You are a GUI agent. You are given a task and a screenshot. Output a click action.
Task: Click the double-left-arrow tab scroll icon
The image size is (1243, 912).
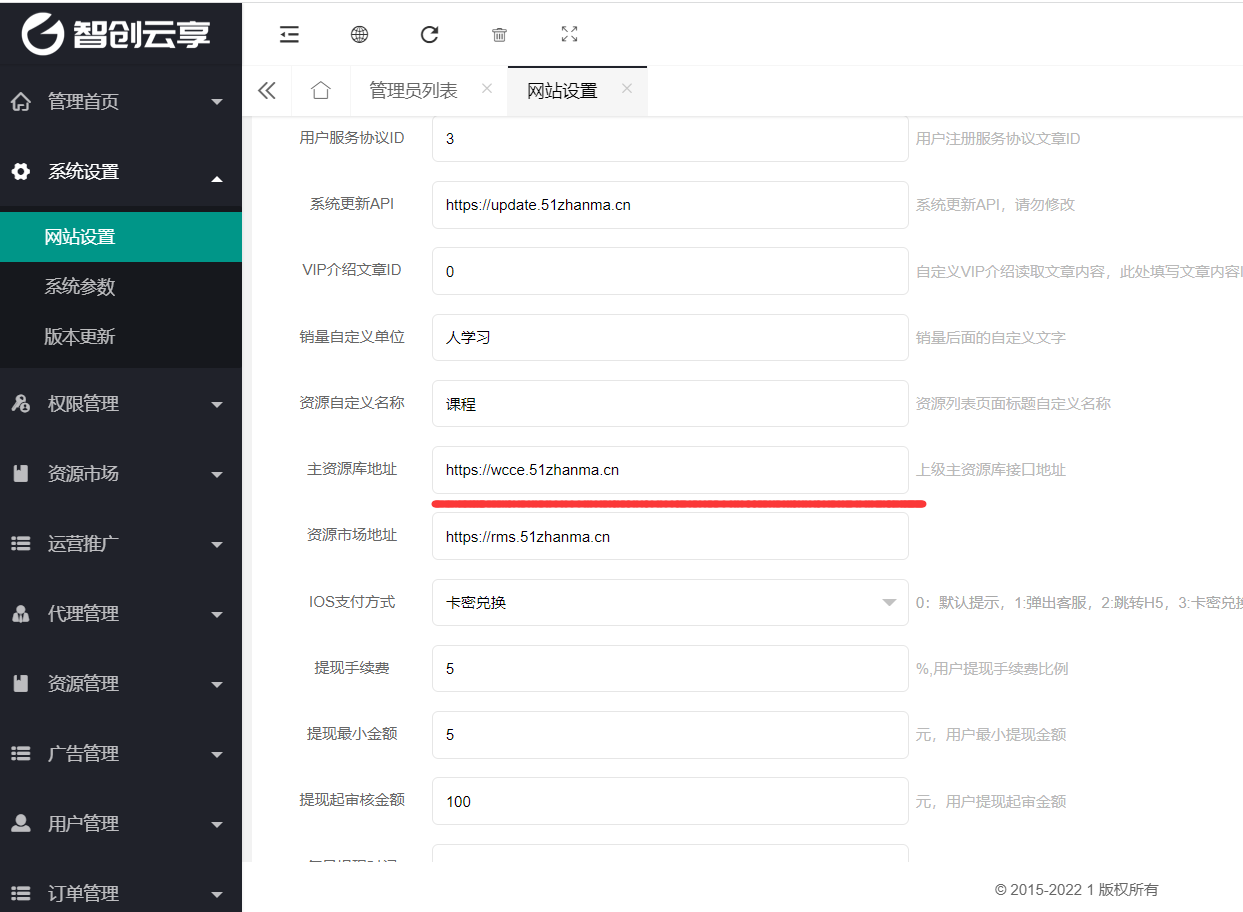(x=266, y=91)
